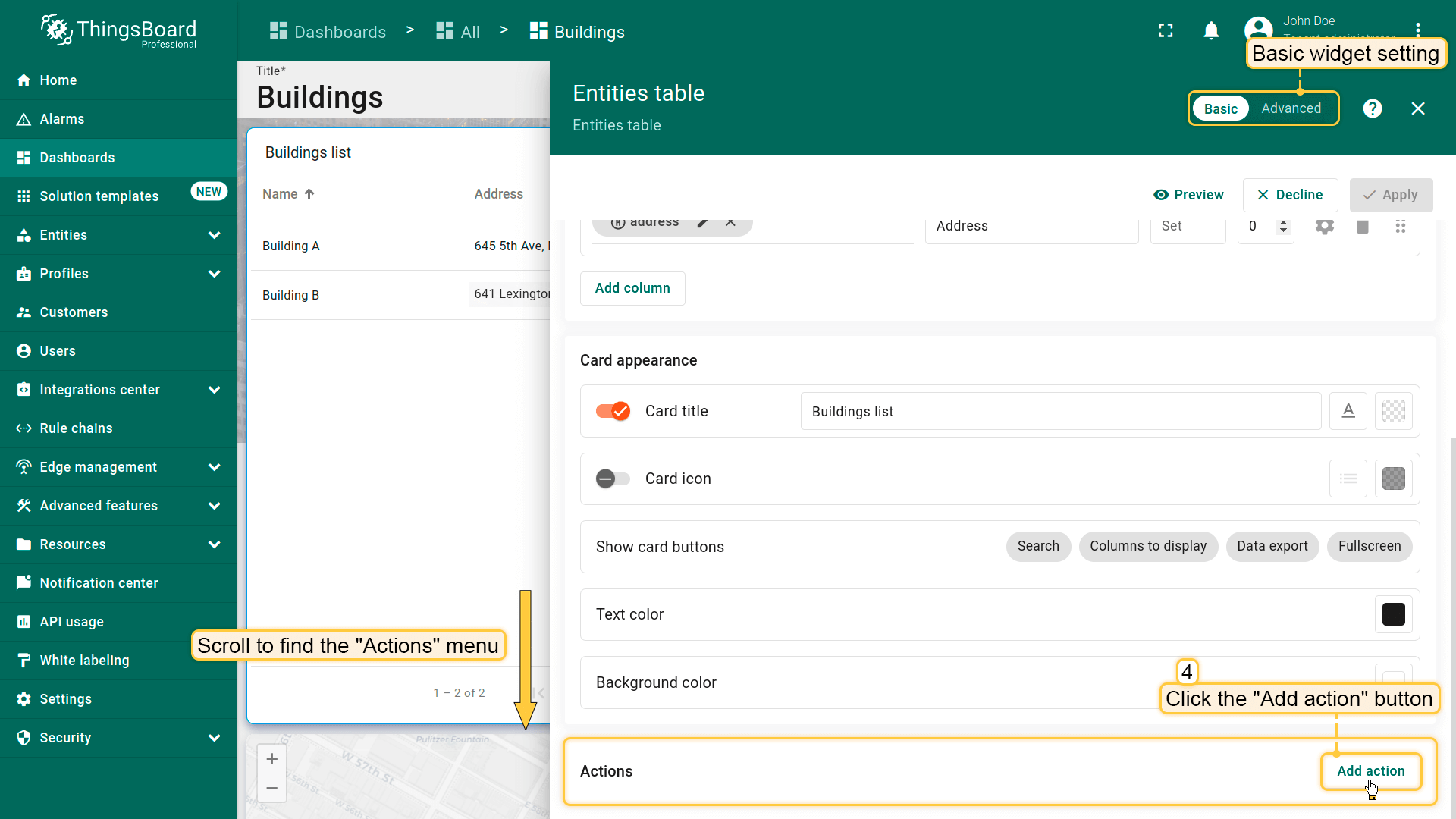Zoom in on the map widget

point(271,758)
